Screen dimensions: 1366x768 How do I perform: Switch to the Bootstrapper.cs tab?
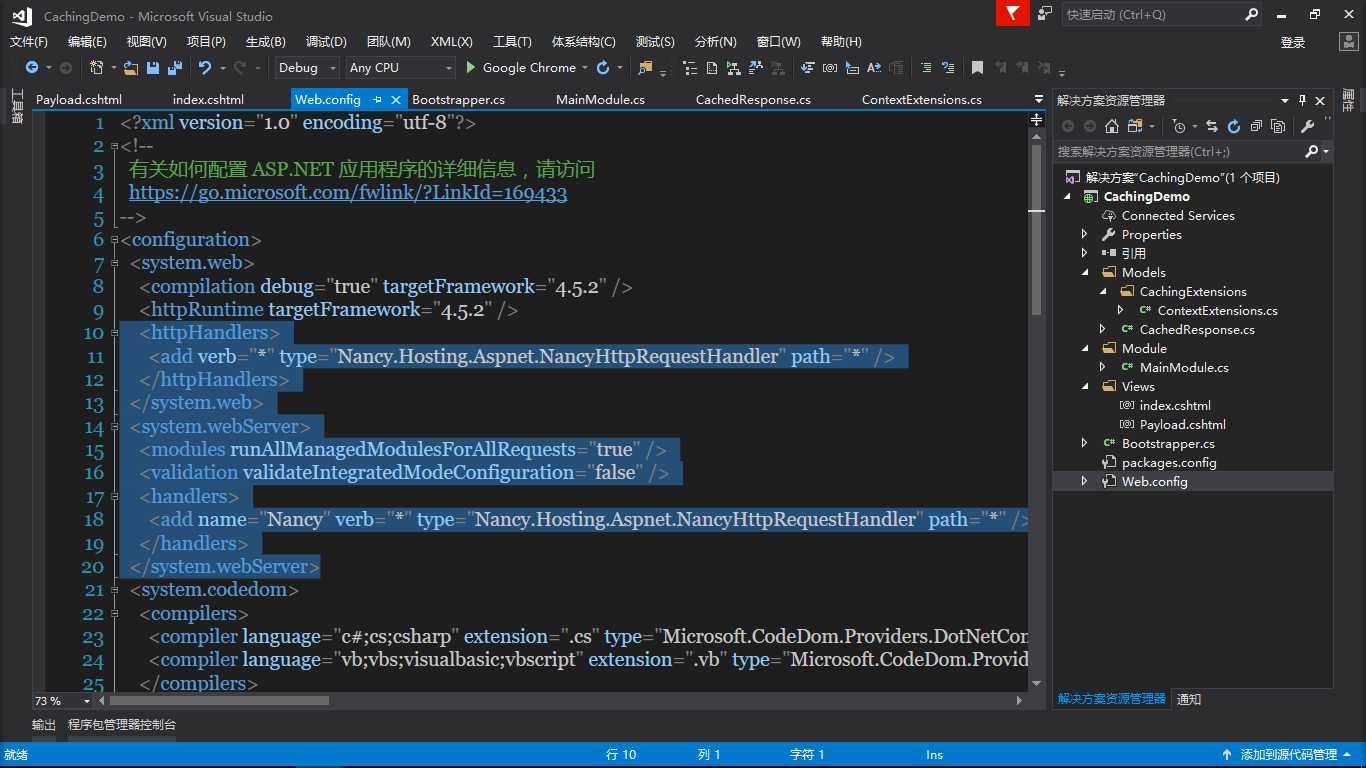point(458,100)
